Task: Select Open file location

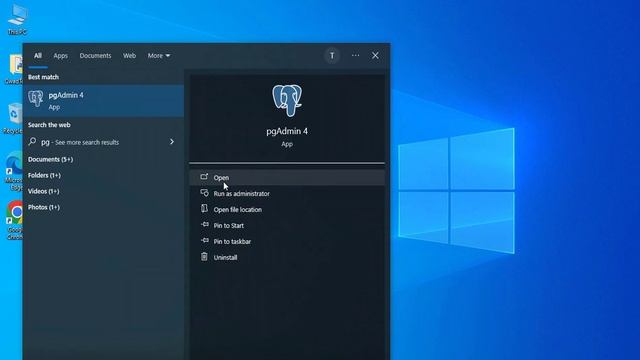Action: (287, 209)
